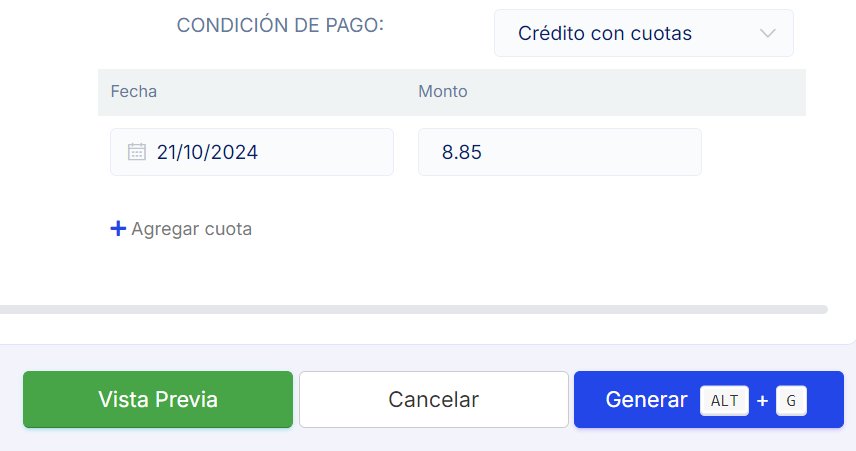Click the Monto column header
856x451 pixels.
point(443,92)
